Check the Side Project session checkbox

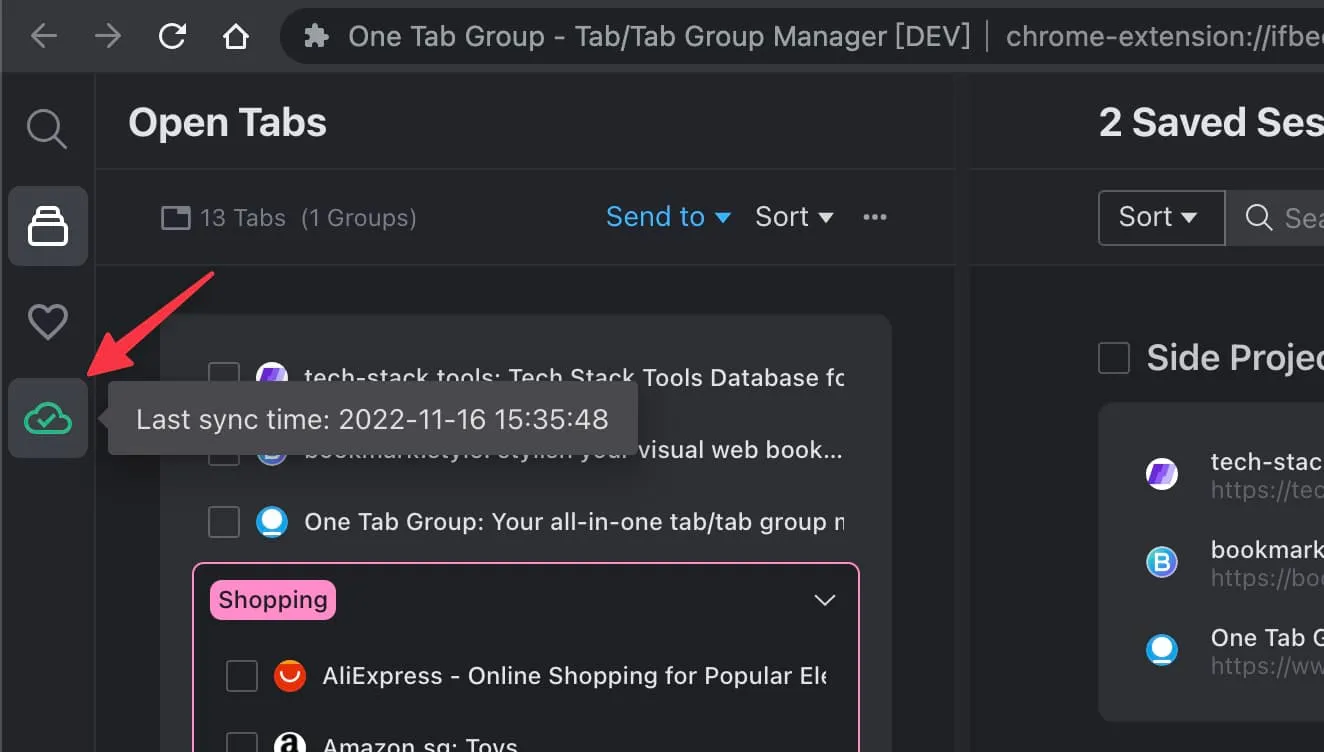click(1114, 357)
